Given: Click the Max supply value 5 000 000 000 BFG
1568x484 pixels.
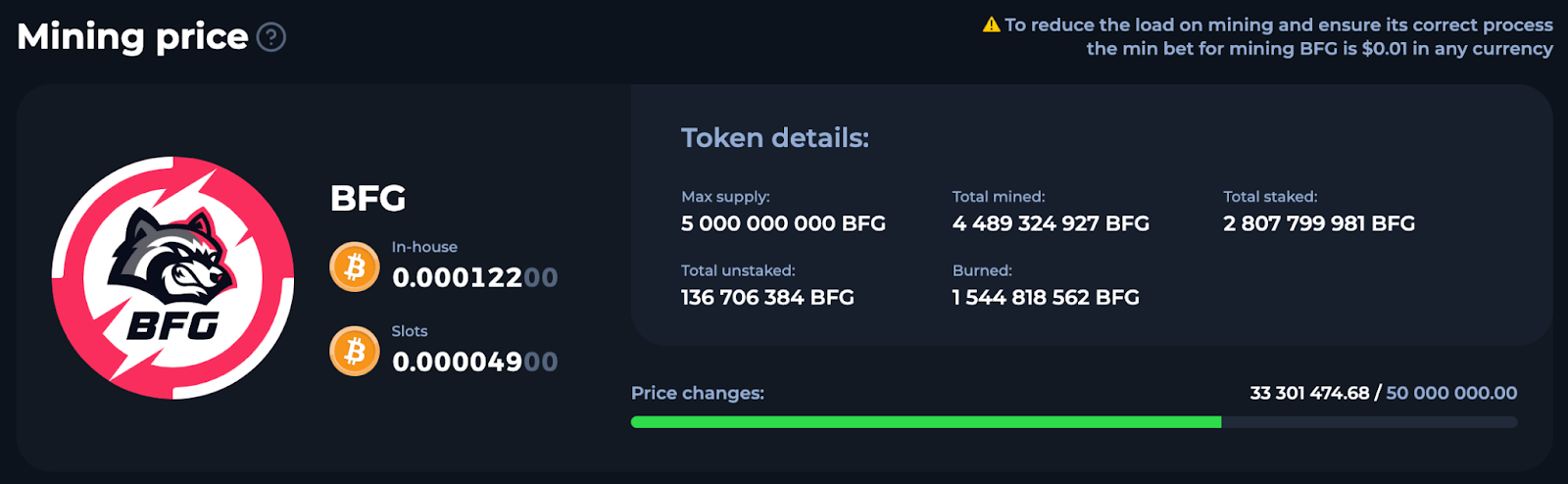Looking at the screenshot, I should tap(783, 224).
